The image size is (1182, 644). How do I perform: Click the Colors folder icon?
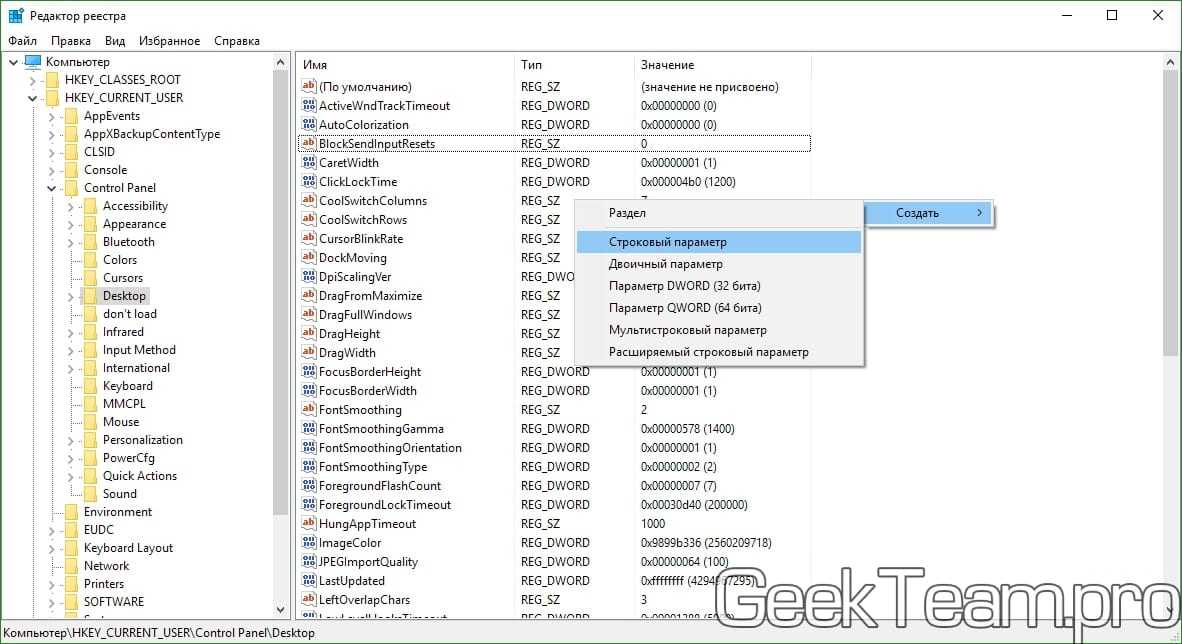(x=90, y=259)
